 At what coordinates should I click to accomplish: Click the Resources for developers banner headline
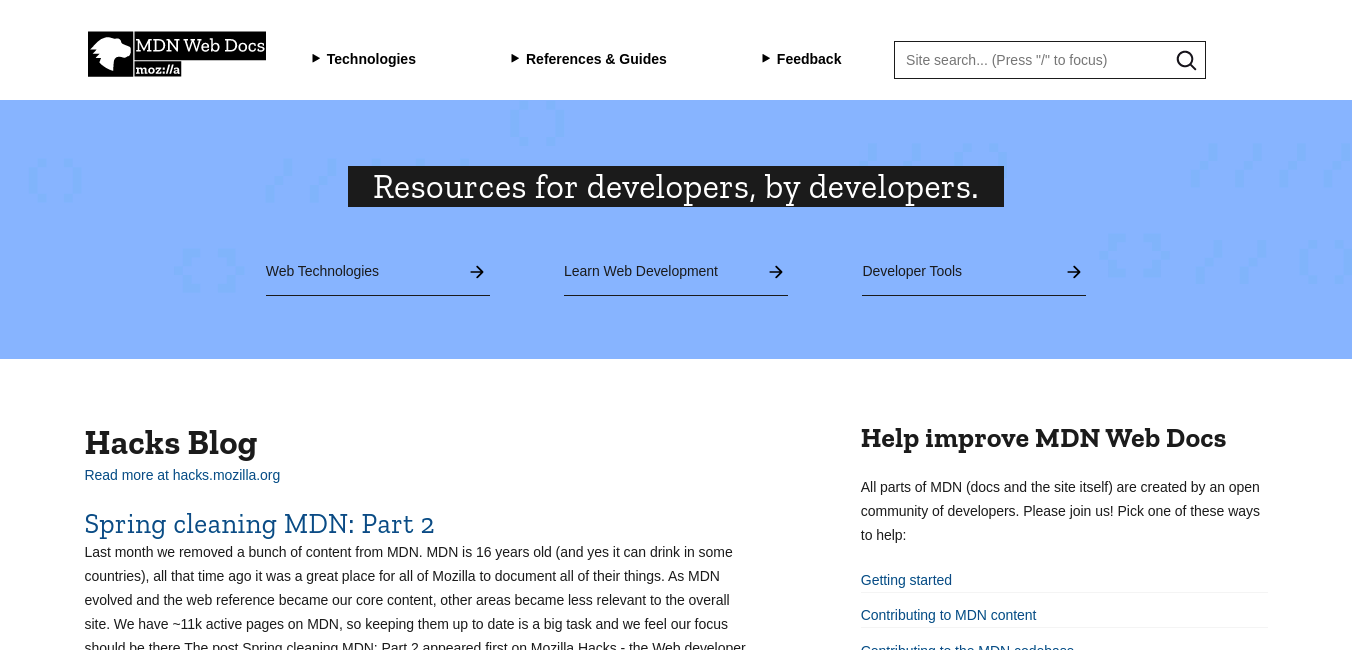click(x=676, y=187)
